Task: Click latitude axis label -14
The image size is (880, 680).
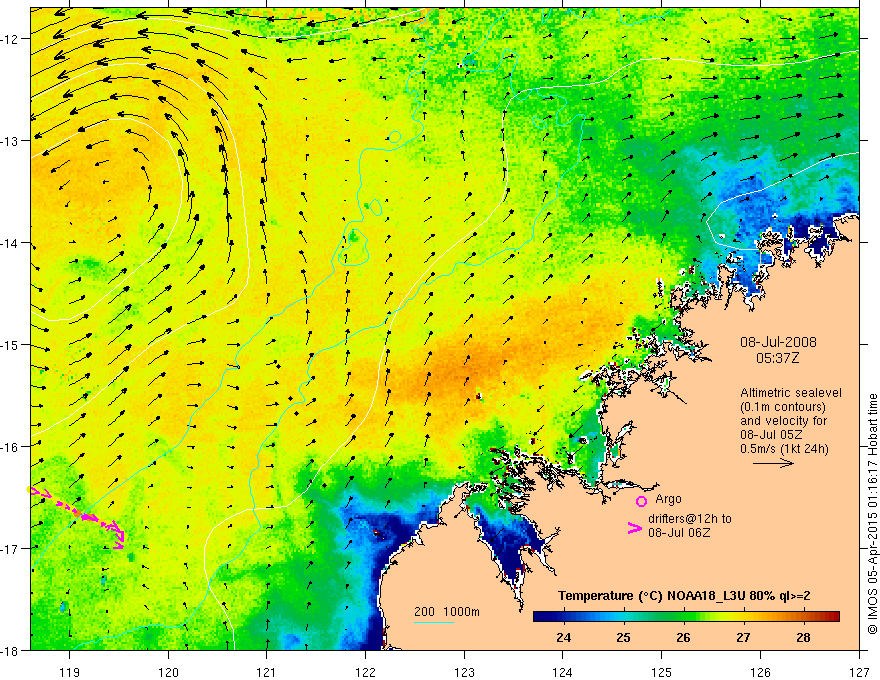Action: pyautogui.click(x=11, y=243)
